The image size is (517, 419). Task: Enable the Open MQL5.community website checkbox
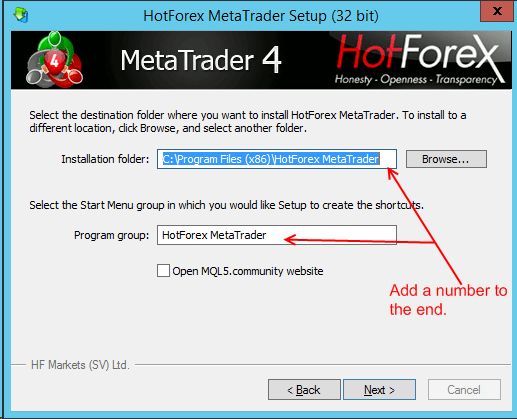163,270
